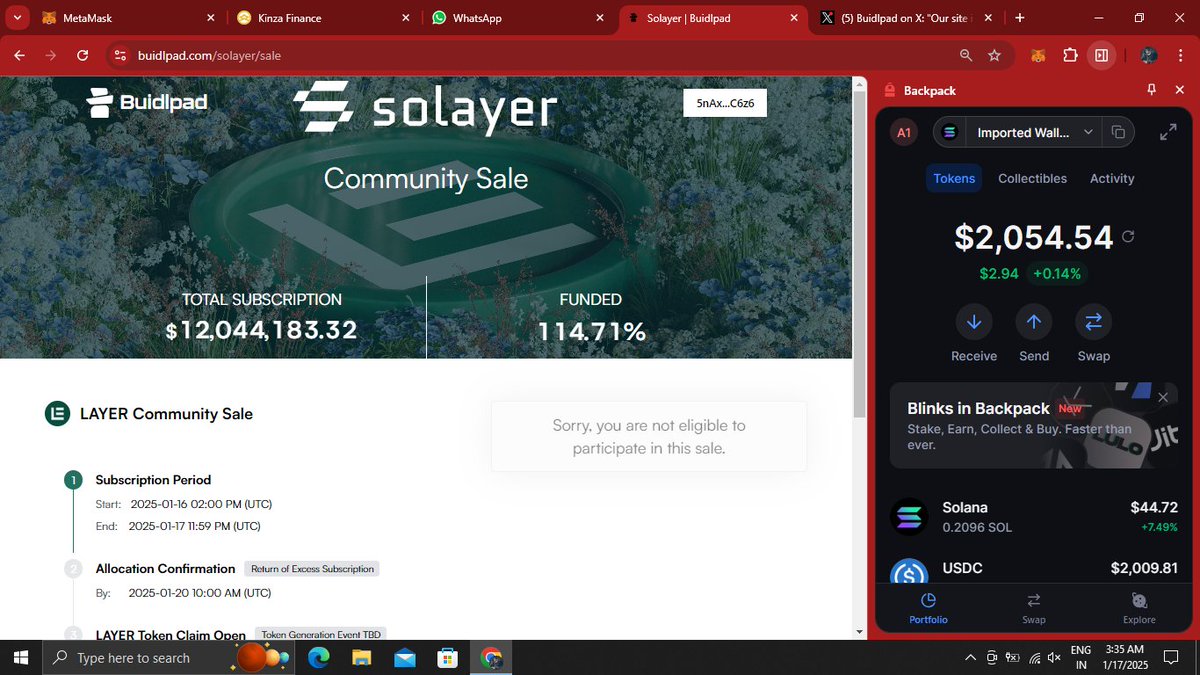Pin the Backpack side panel
The width and height of the screenshot is (1200, 675).
click(x=1151, y=90)
